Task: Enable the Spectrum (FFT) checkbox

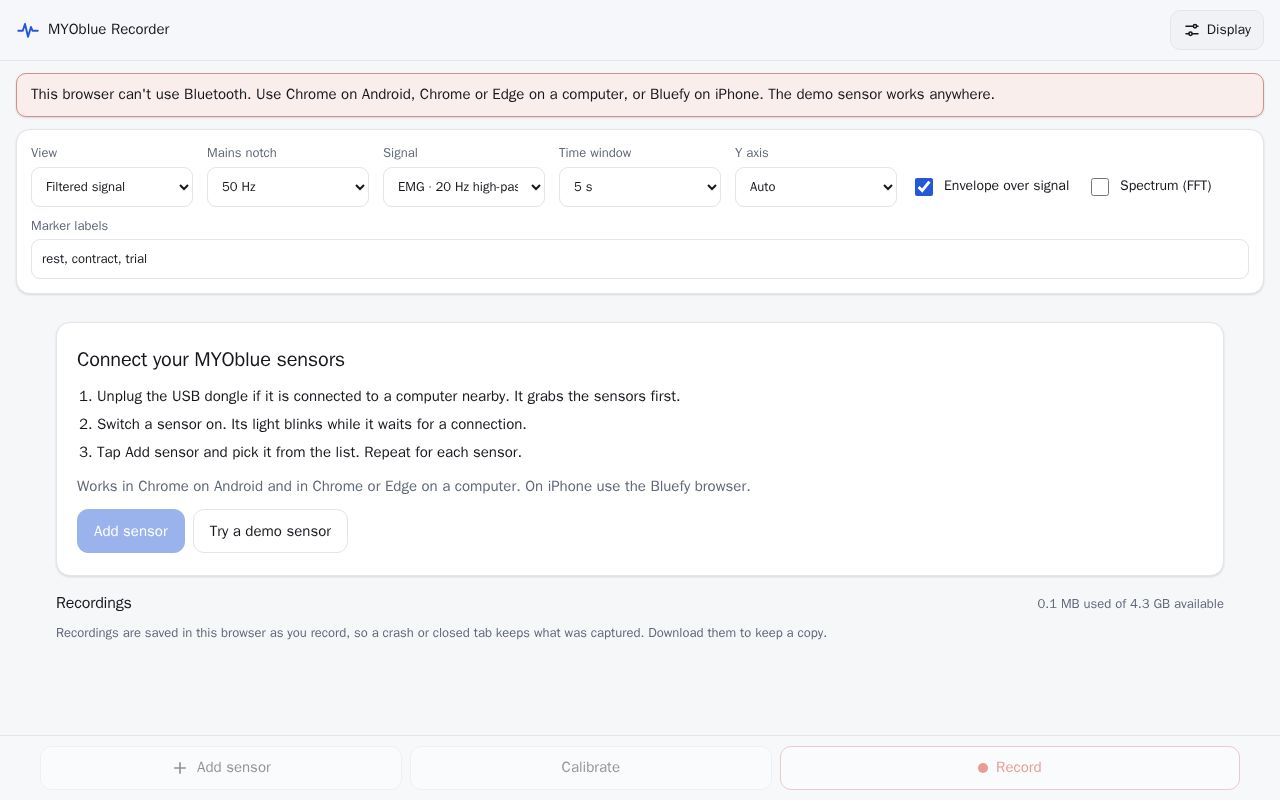Action: coord(1100,187)
